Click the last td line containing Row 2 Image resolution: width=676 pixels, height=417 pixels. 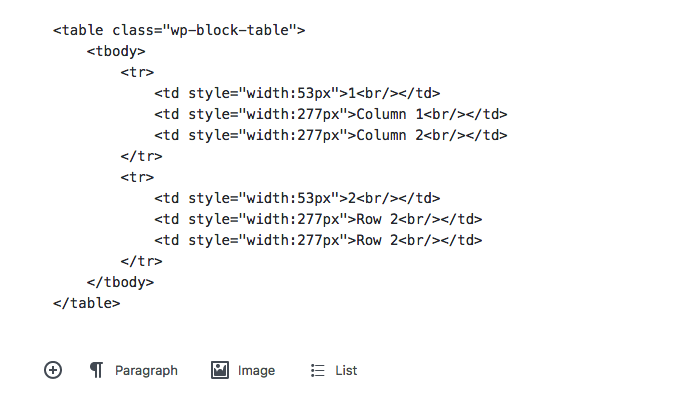[x=318, y=240]
